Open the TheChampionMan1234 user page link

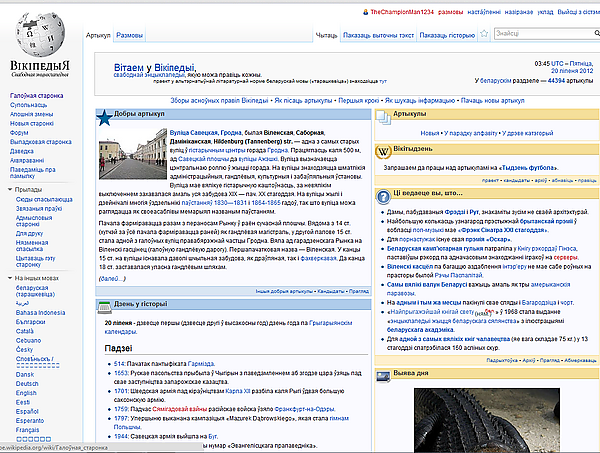pos(402,12)
